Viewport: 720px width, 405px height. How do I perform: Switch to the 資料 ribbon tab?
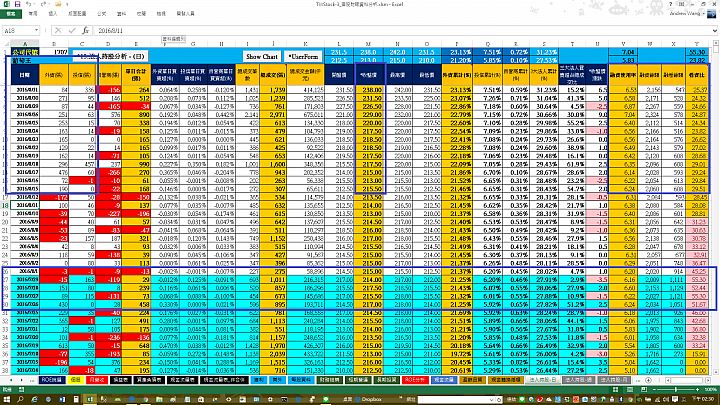click(121, 14)
